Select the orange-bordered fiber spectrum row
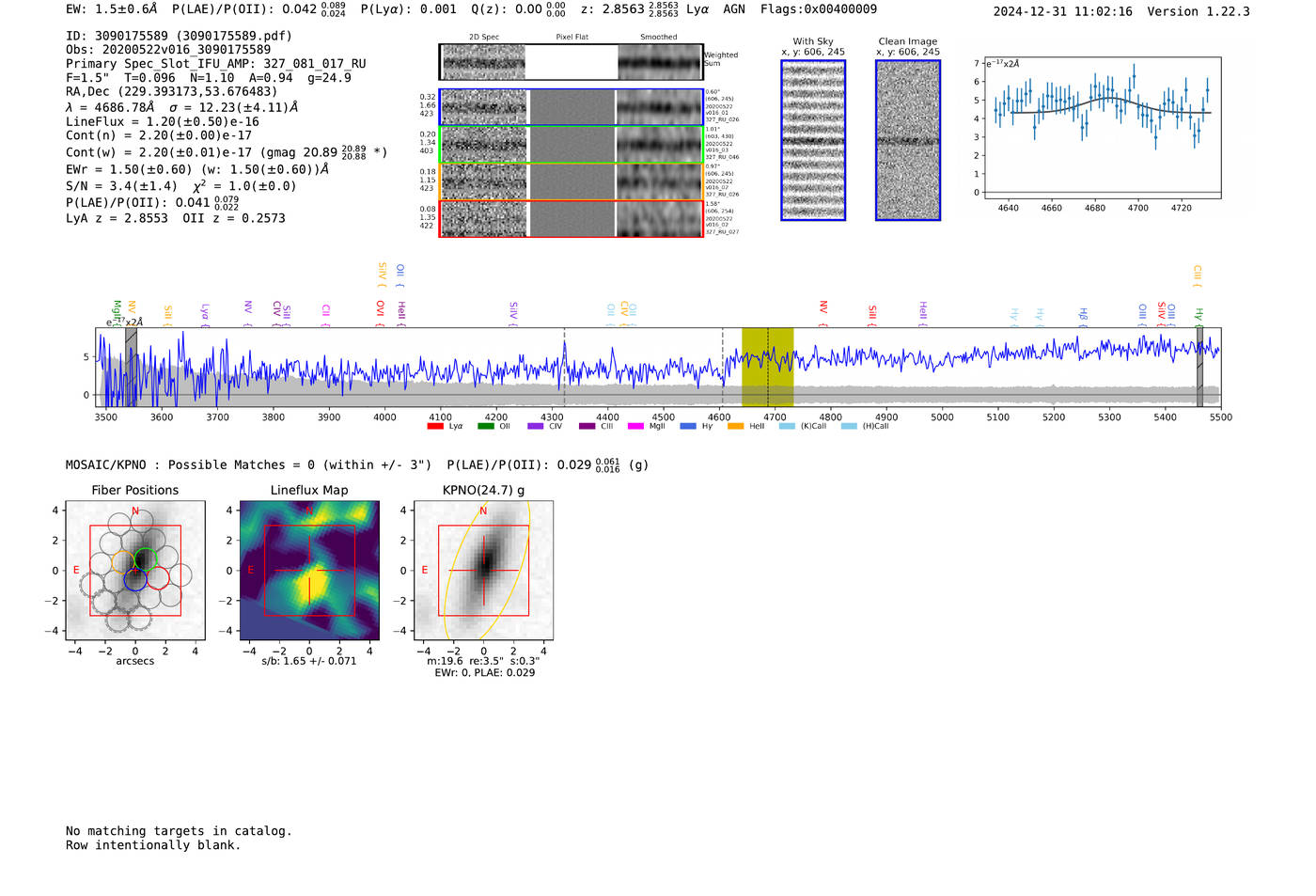This screenshot has width=1316, height=896. (x=572, y=181)
